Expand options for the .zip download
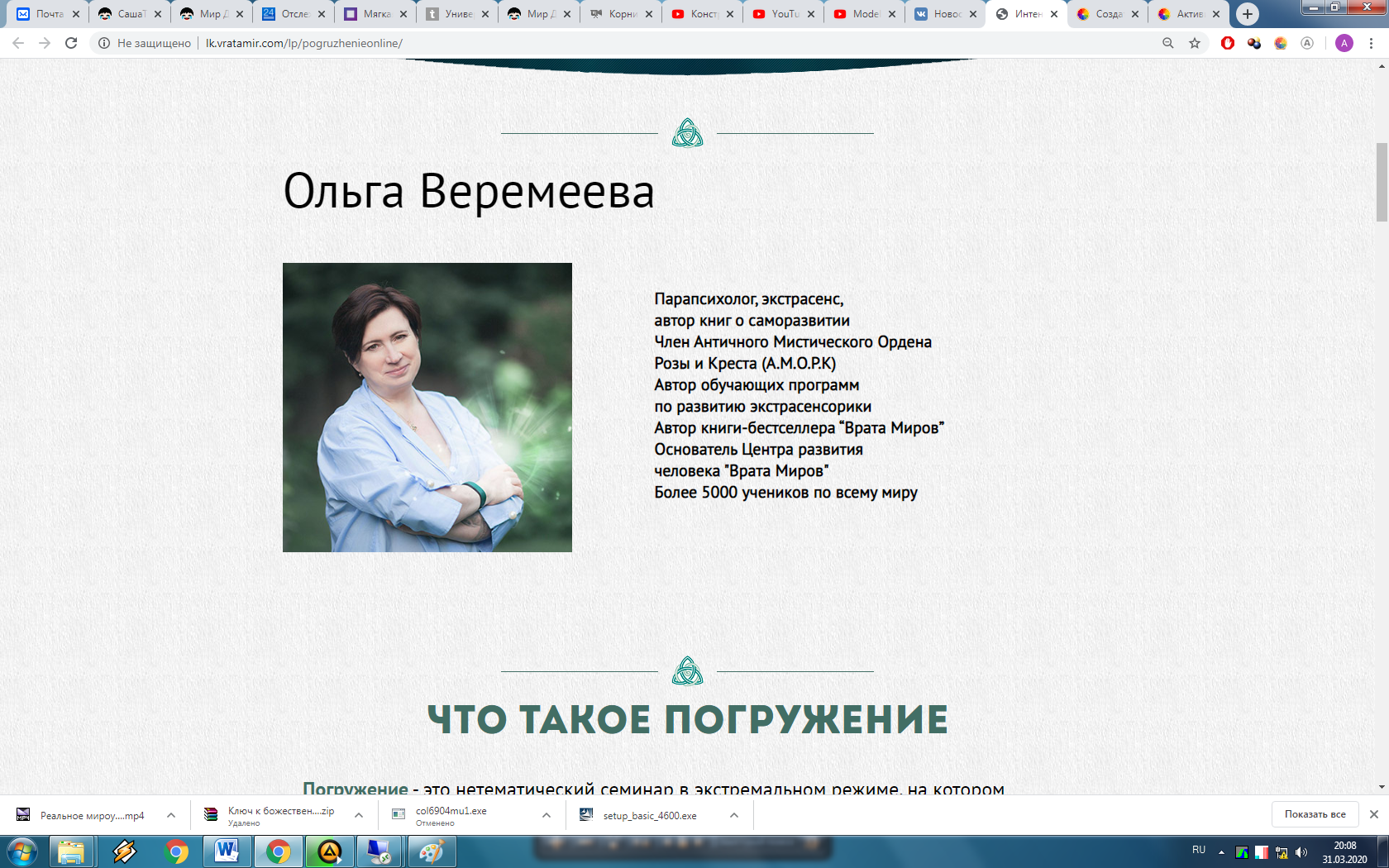The height and width of the screenshot is (868, 1389). click(359, 815)
